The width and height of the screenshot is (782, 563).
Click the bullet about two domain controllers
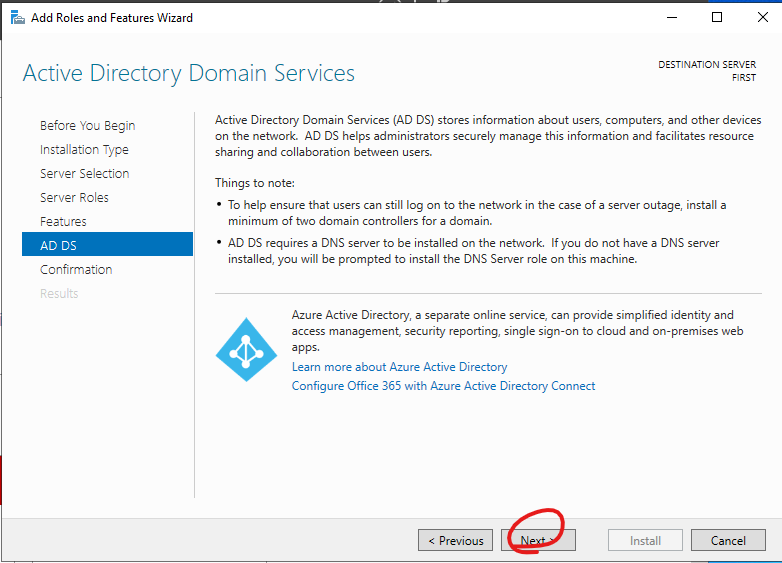pyautogui.click(x=477, y=213)
